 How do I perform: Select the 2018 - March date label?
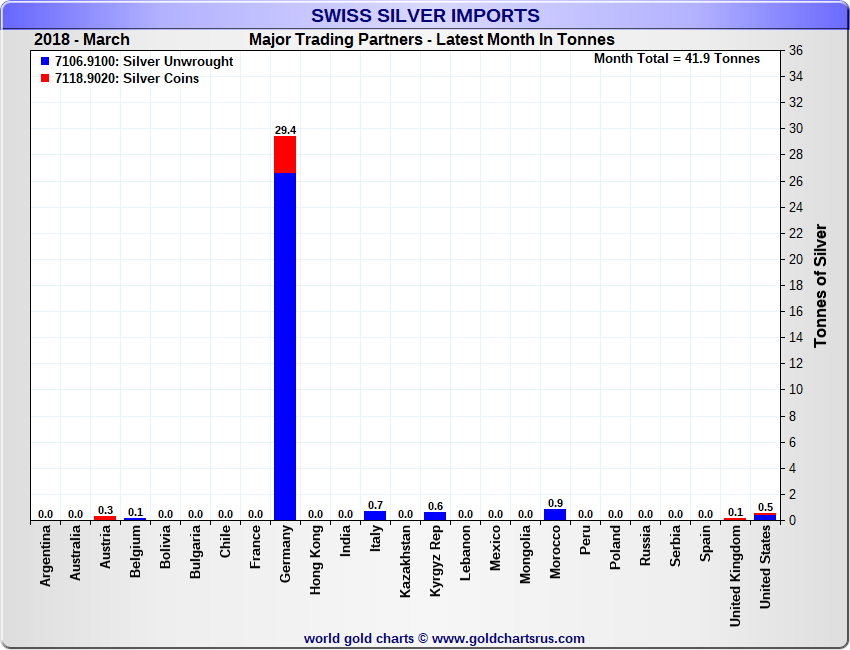81,40
